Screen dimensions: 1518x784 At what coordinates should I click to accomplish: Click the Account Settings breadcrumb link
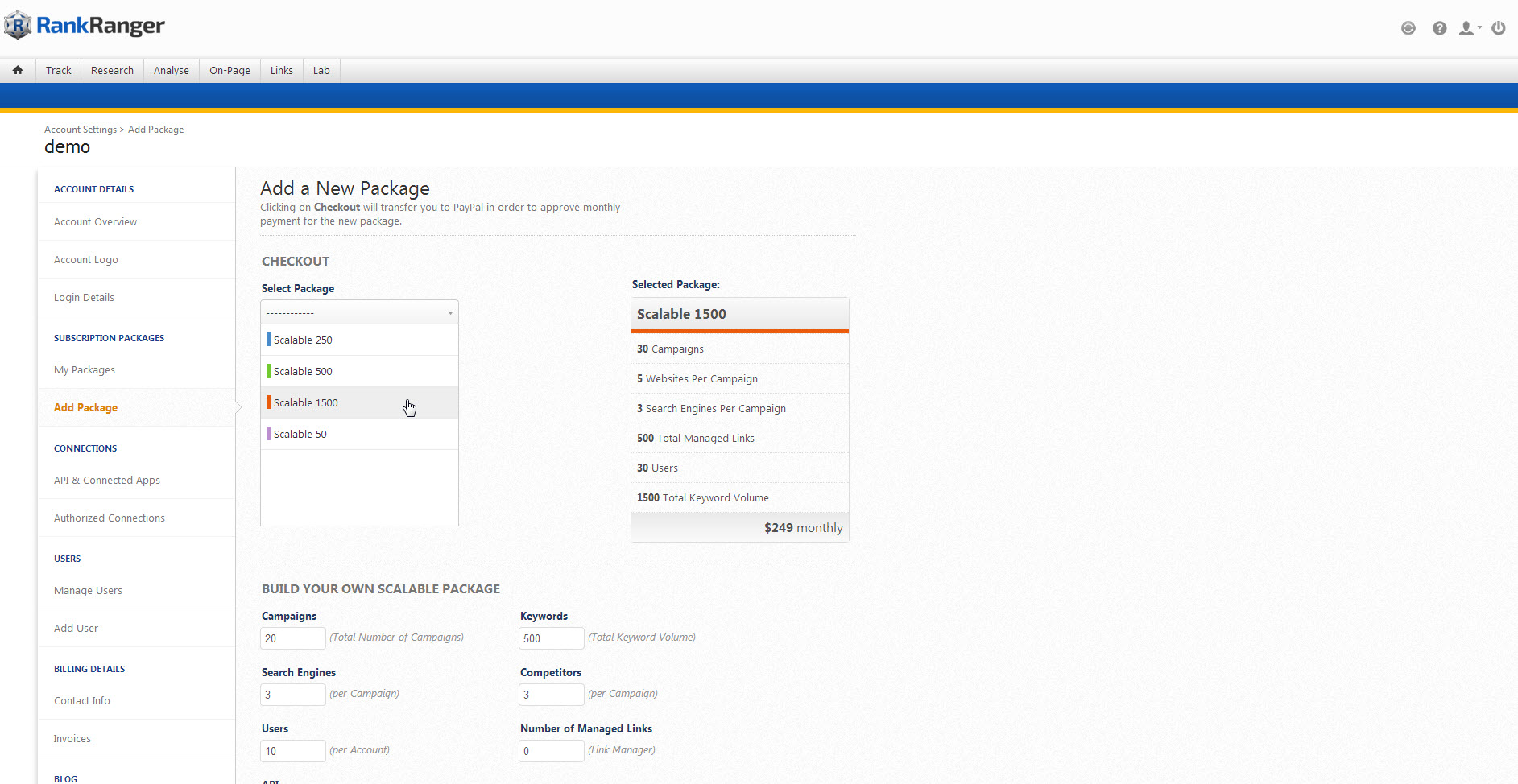(x=81, y=130)
